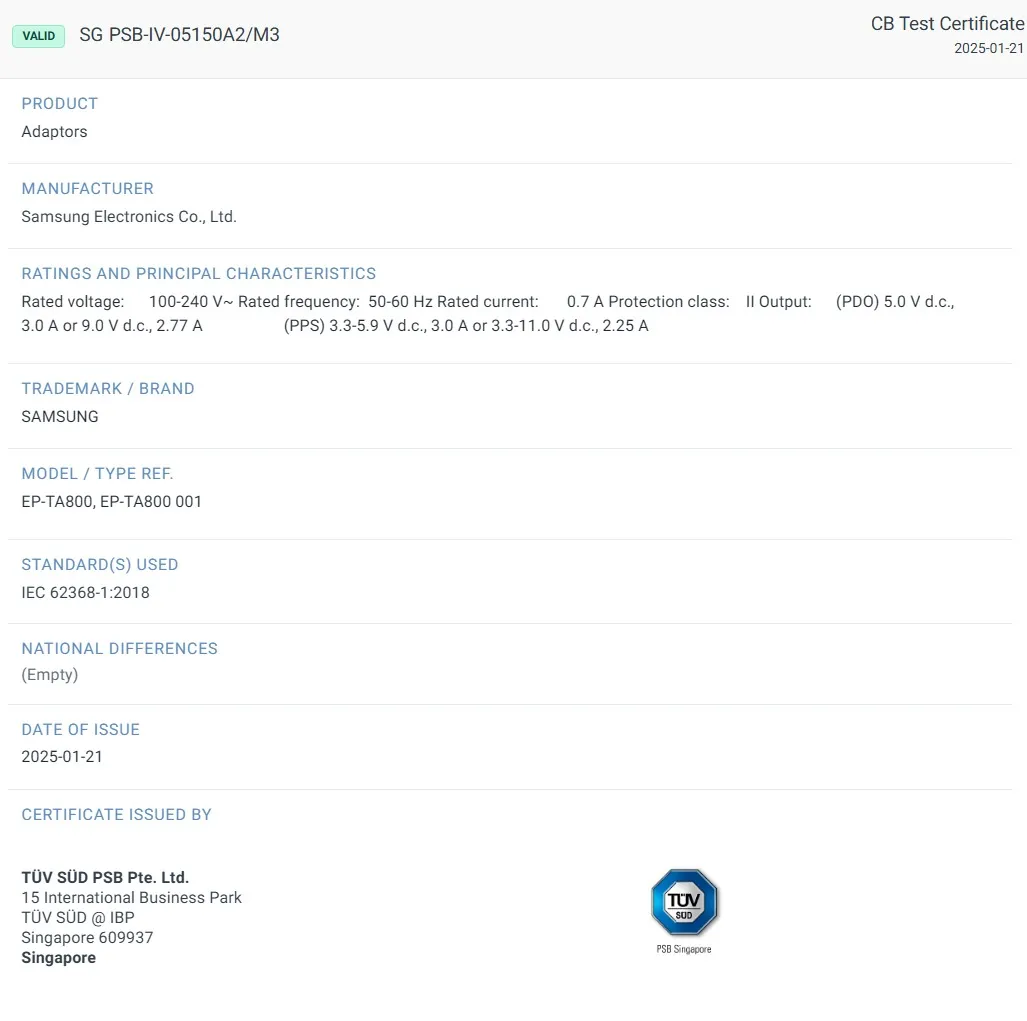Click the NATIONAL DIFFERENCES heading

tap(119, 649)
